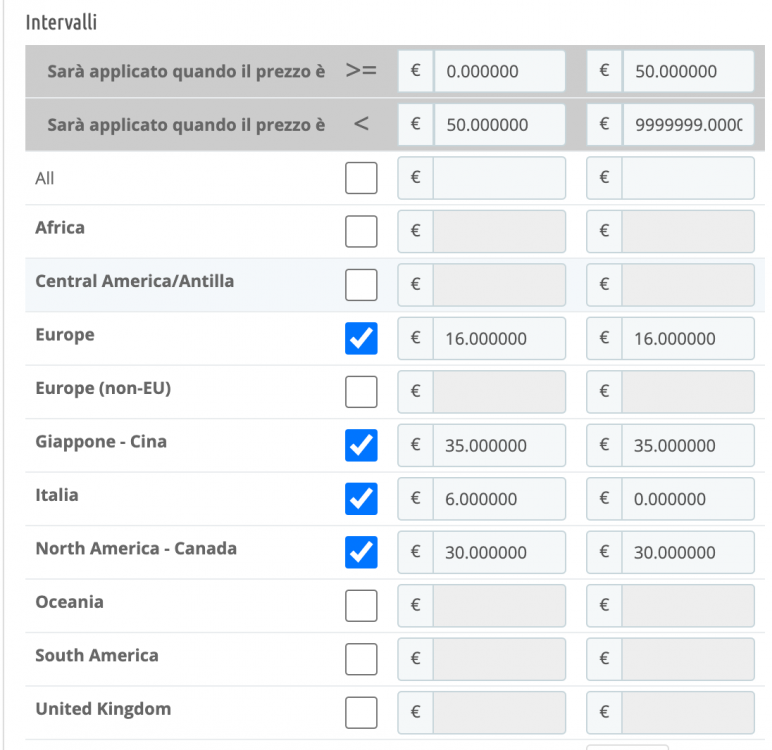The image size is (772, 750).
Task: Enable the Europe (non-EU) checkbox
Action: coord(361,392)
